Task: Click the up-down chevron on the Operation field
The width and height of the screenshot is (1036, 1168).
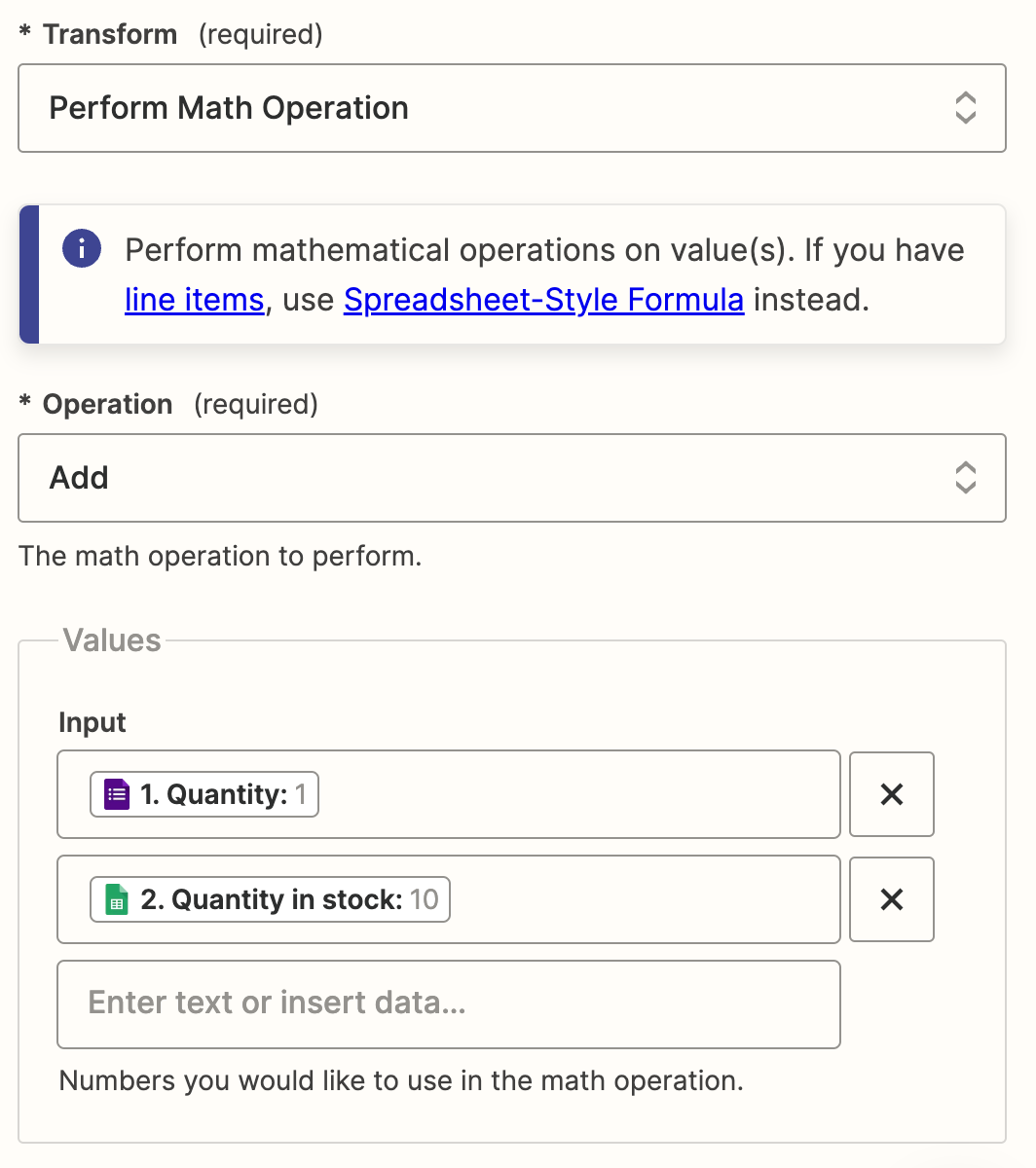Action: click(965, 478)
